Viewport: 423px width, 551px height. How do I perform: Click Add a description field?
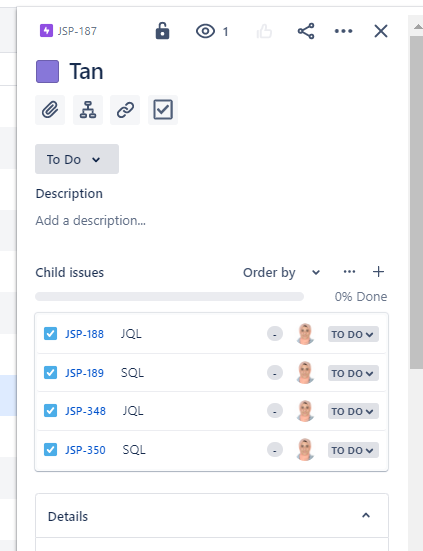91,221
